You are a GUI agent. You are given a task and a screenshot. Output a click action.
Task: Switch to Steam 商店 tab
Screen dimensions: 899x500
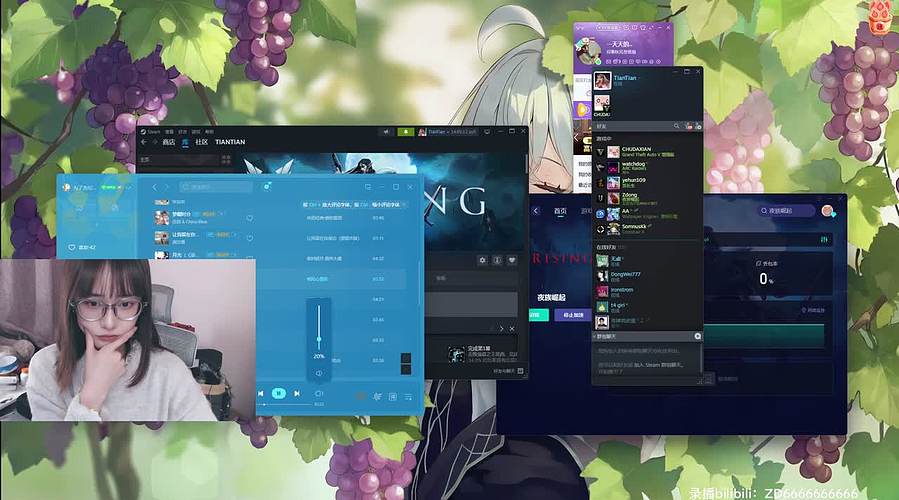(168, 142)
